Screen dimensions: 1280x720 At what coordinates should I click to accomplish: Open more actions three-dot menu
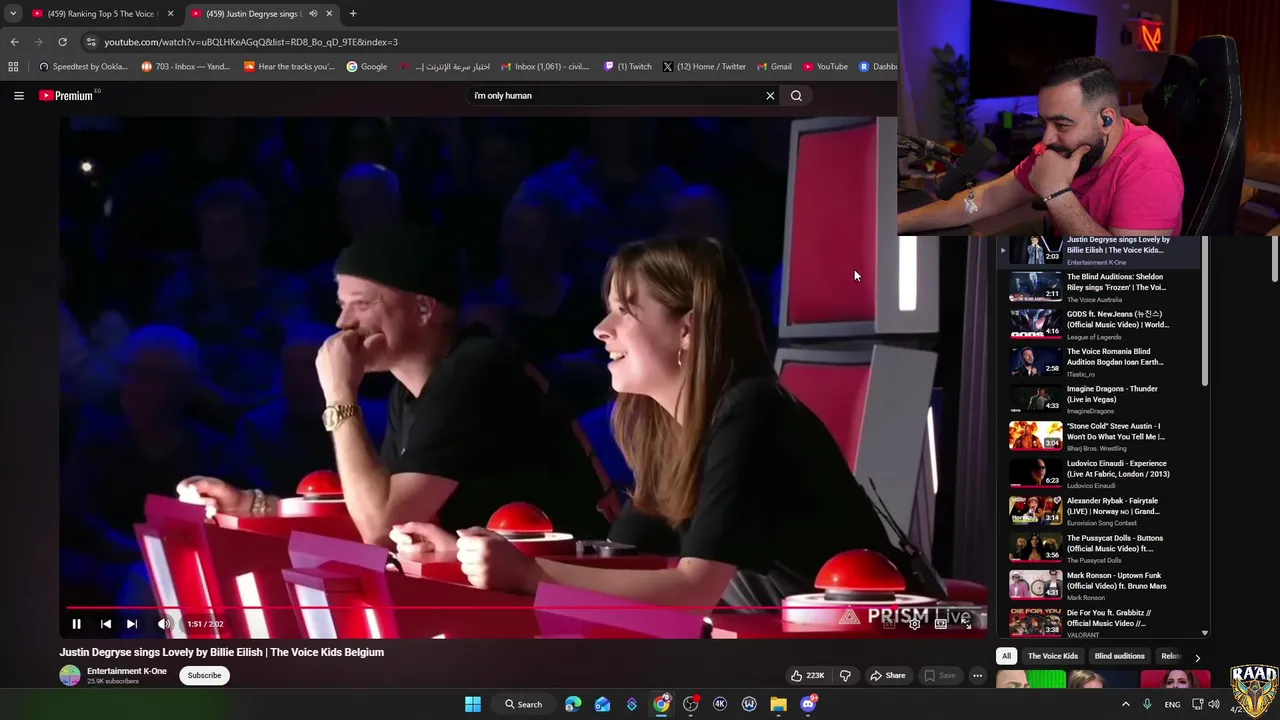978,676
